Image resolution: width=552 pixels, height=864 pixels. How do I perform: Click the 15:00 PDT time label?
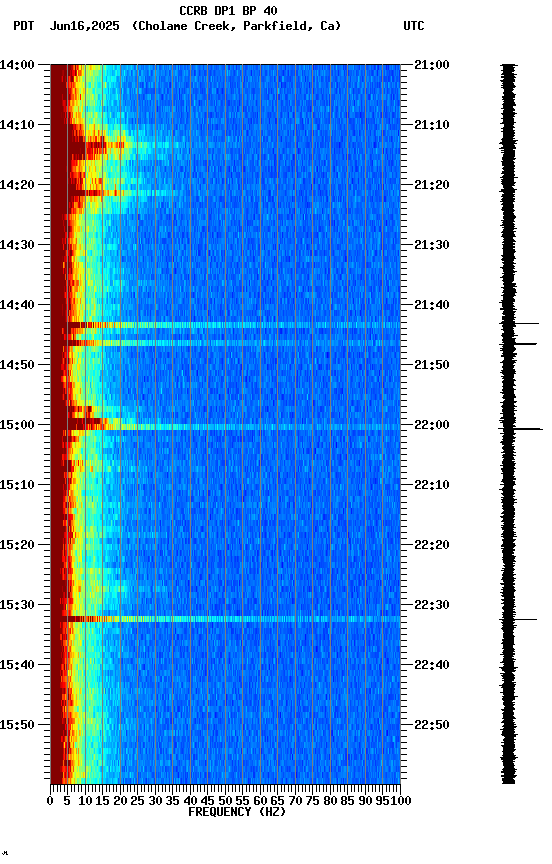17,425
